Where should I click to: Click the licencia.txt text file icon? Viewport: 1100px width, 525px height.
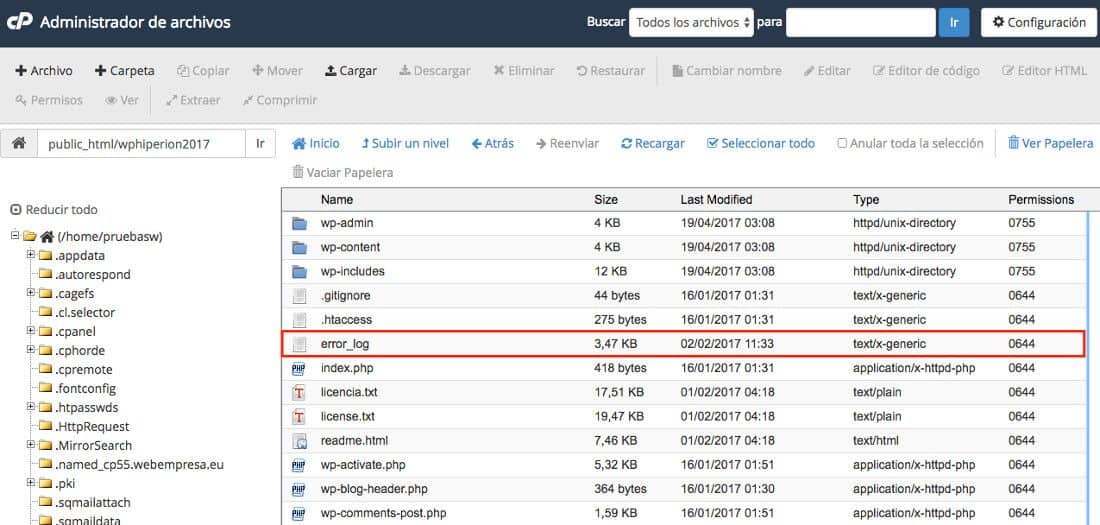[x=300, y=393]
